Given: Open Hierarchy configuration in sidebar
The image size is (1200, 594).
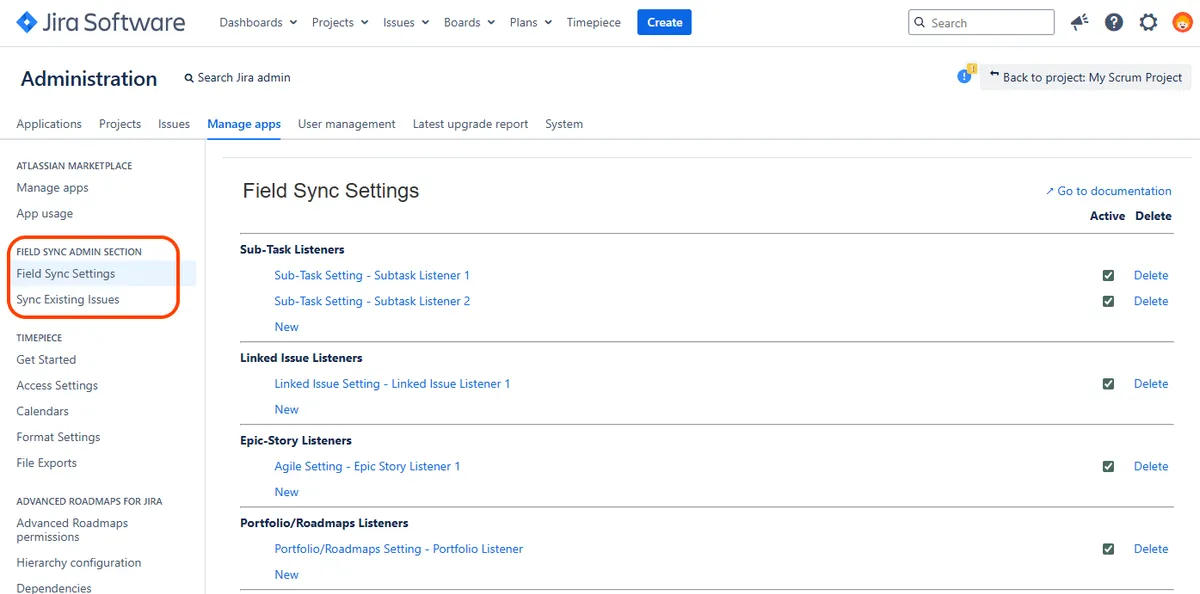Looking at the screenshot, I should 79,563.
